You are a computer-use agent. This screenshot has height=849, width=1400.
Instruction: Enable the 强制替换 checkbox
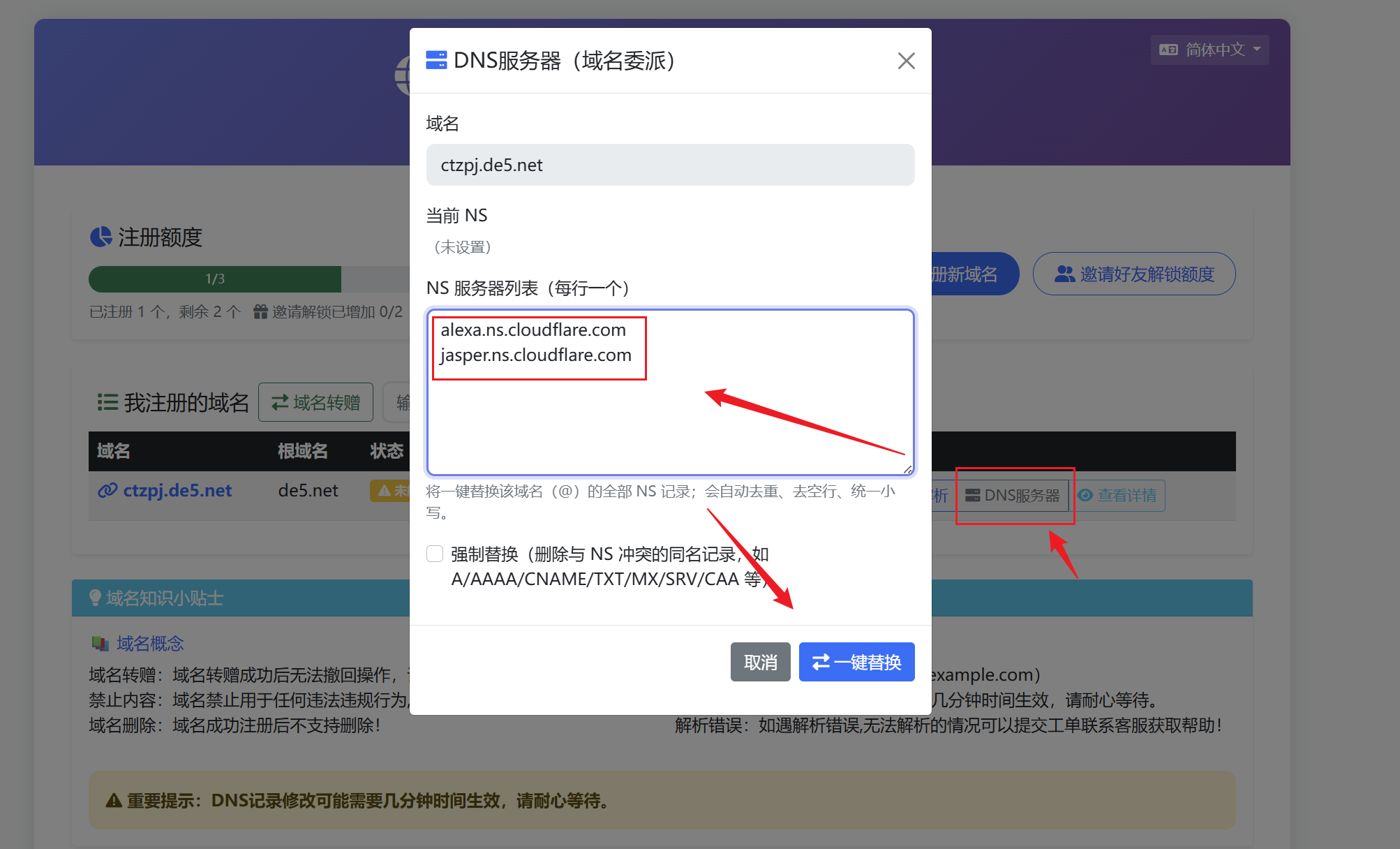(x=435, y=553)
